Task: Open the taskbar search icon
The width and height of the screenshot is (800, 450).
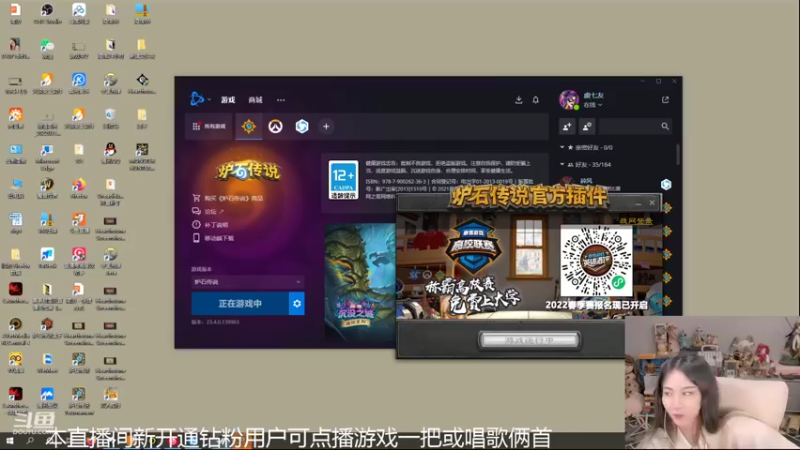Action: pyautogui.click(x=30, y=440)
